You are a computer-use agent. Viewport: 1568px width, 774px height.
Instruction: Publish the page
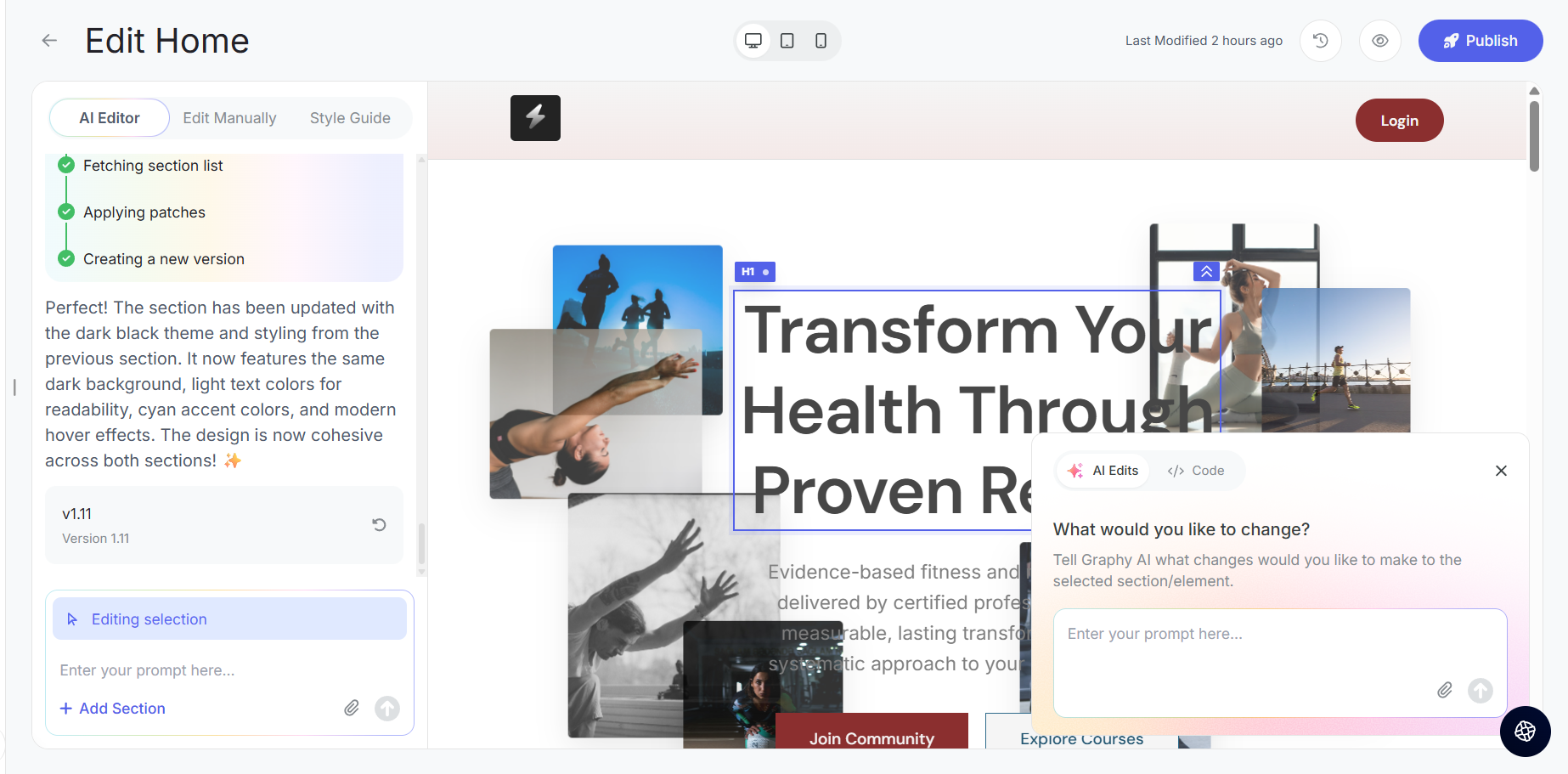pyautogui.click(x=1481, y=41)
